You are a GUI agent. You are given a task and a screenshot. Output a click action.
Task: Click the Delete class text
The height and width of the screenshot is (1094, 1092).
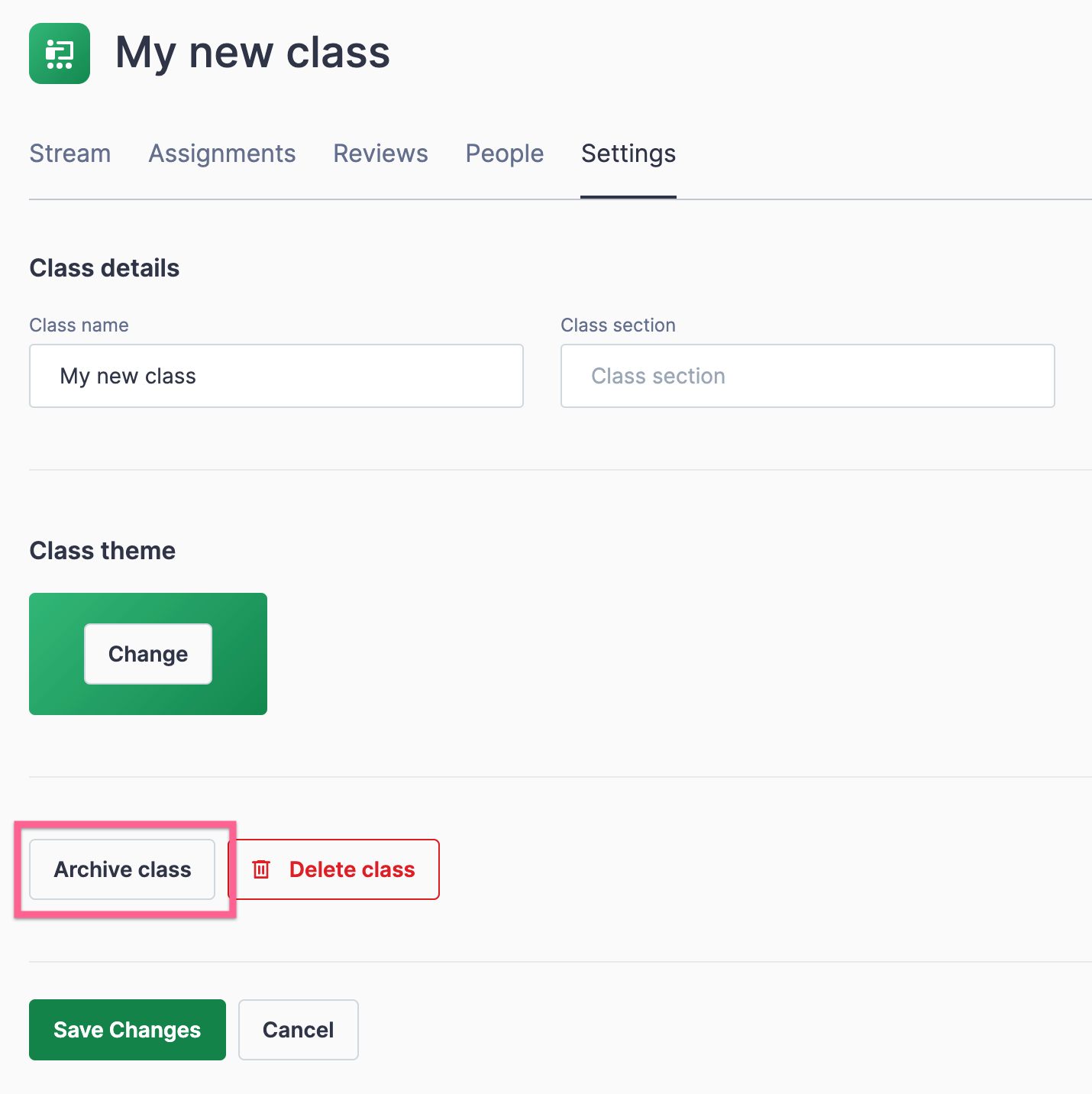(352, 869)
